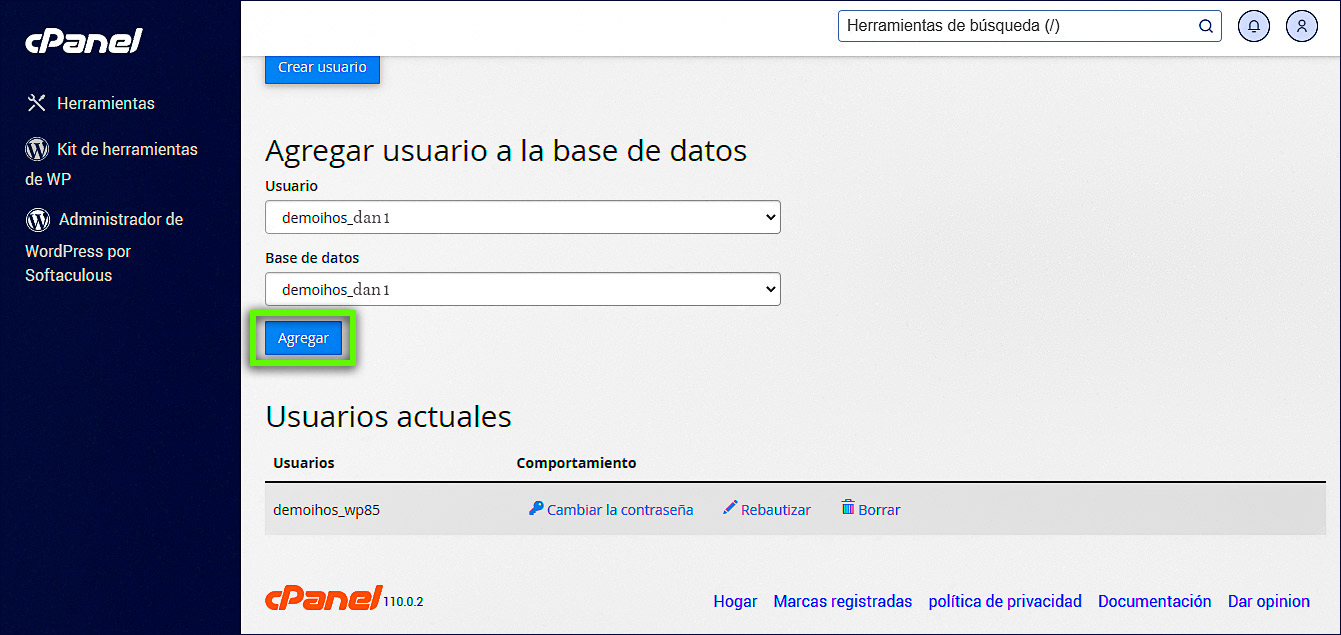Click the search magnifier icon
The height and width of the screenshot is (635, 1341).
(1205, 26)
